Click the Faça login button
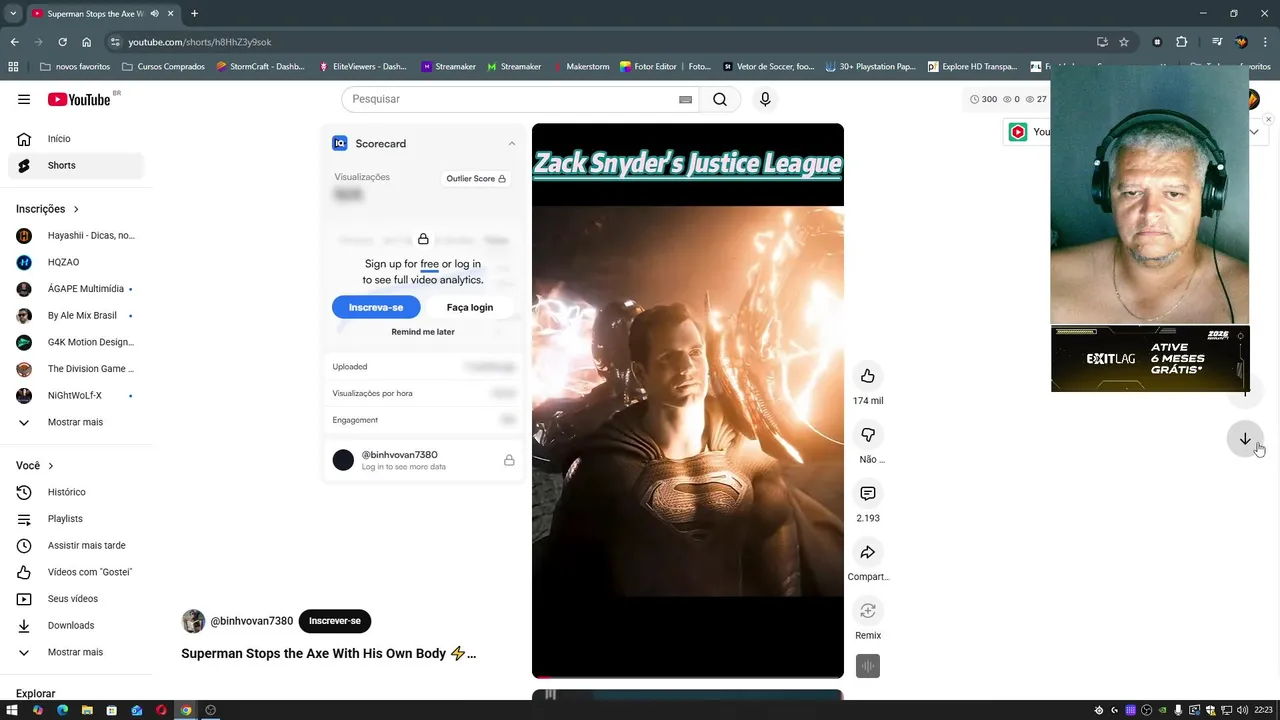1280x720 pixels. tap(470, 307)
